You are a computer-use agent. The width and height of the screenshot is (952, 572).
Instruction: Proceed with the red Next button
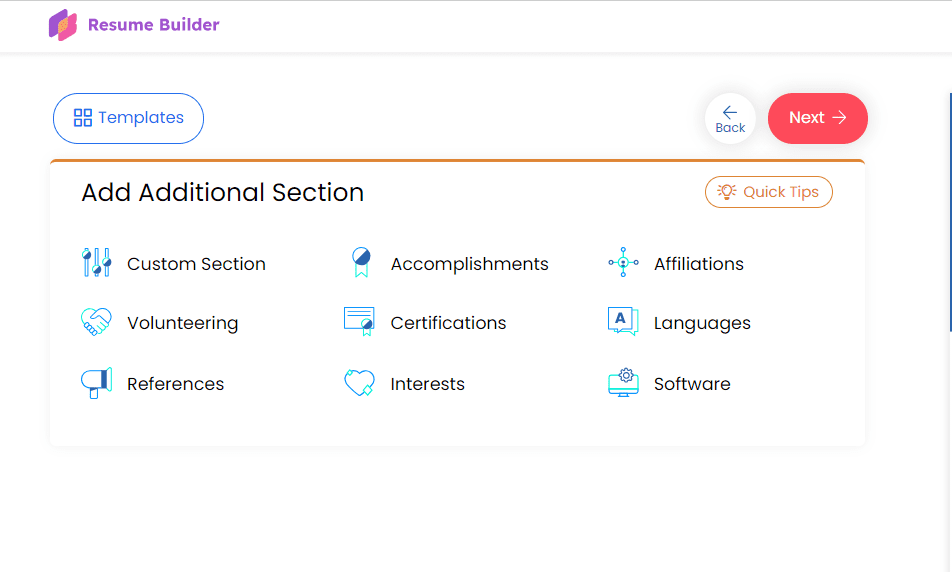tap(817, 118)
